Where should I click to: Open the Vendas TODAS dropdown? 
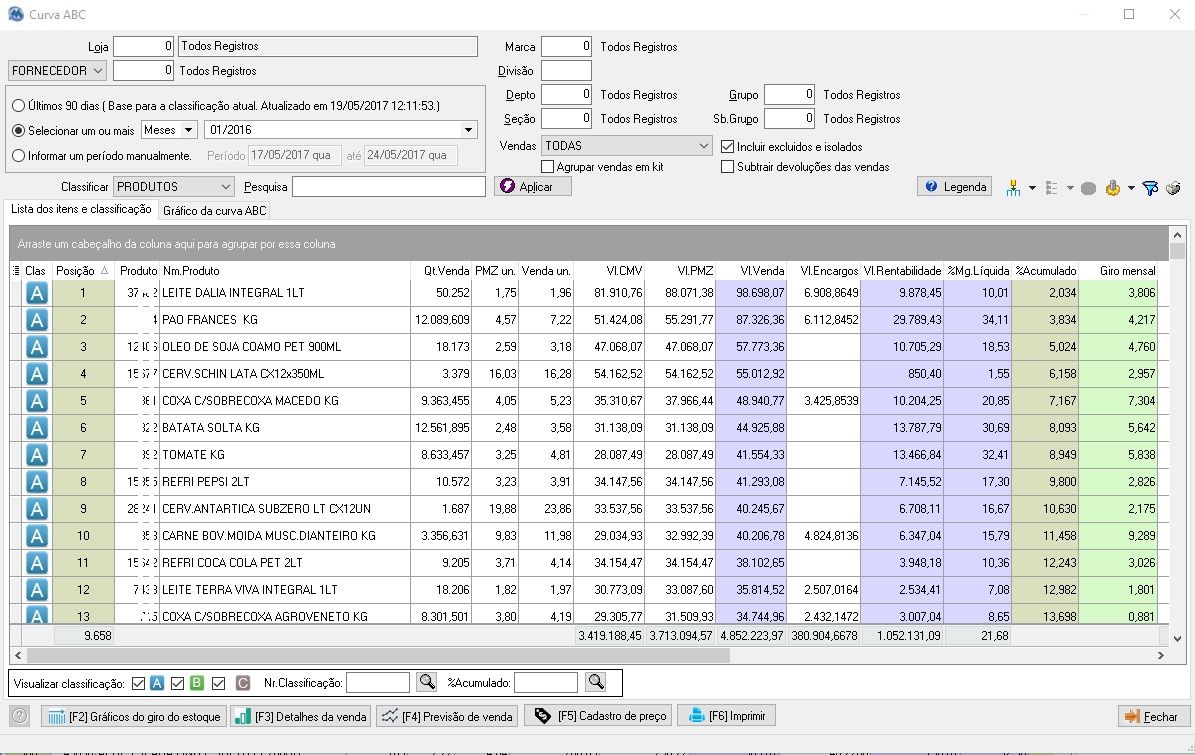(626, 146)
